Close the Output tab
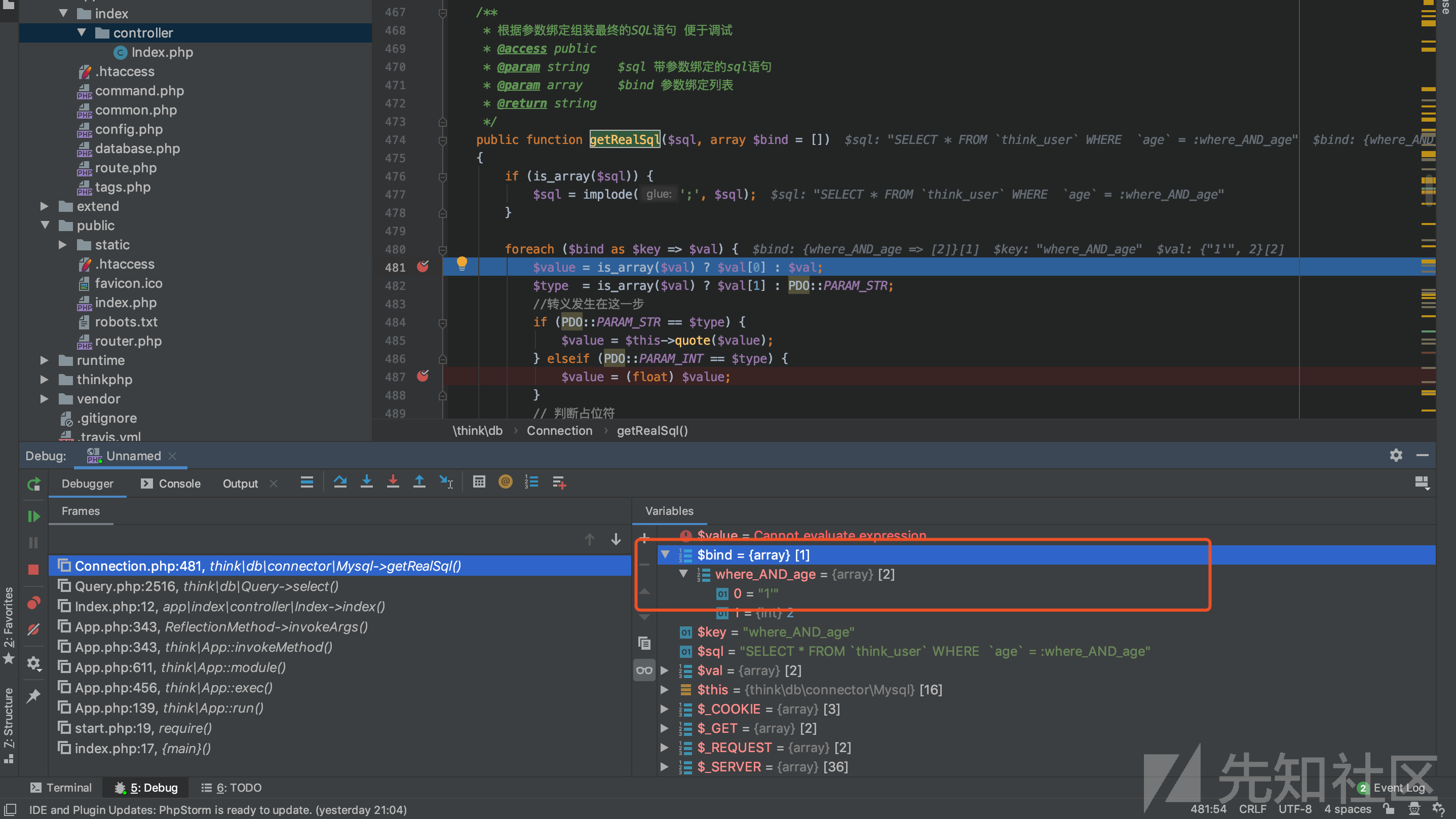Image resolution: width=1456 pixels, height=819 pixels. point(274,483)
